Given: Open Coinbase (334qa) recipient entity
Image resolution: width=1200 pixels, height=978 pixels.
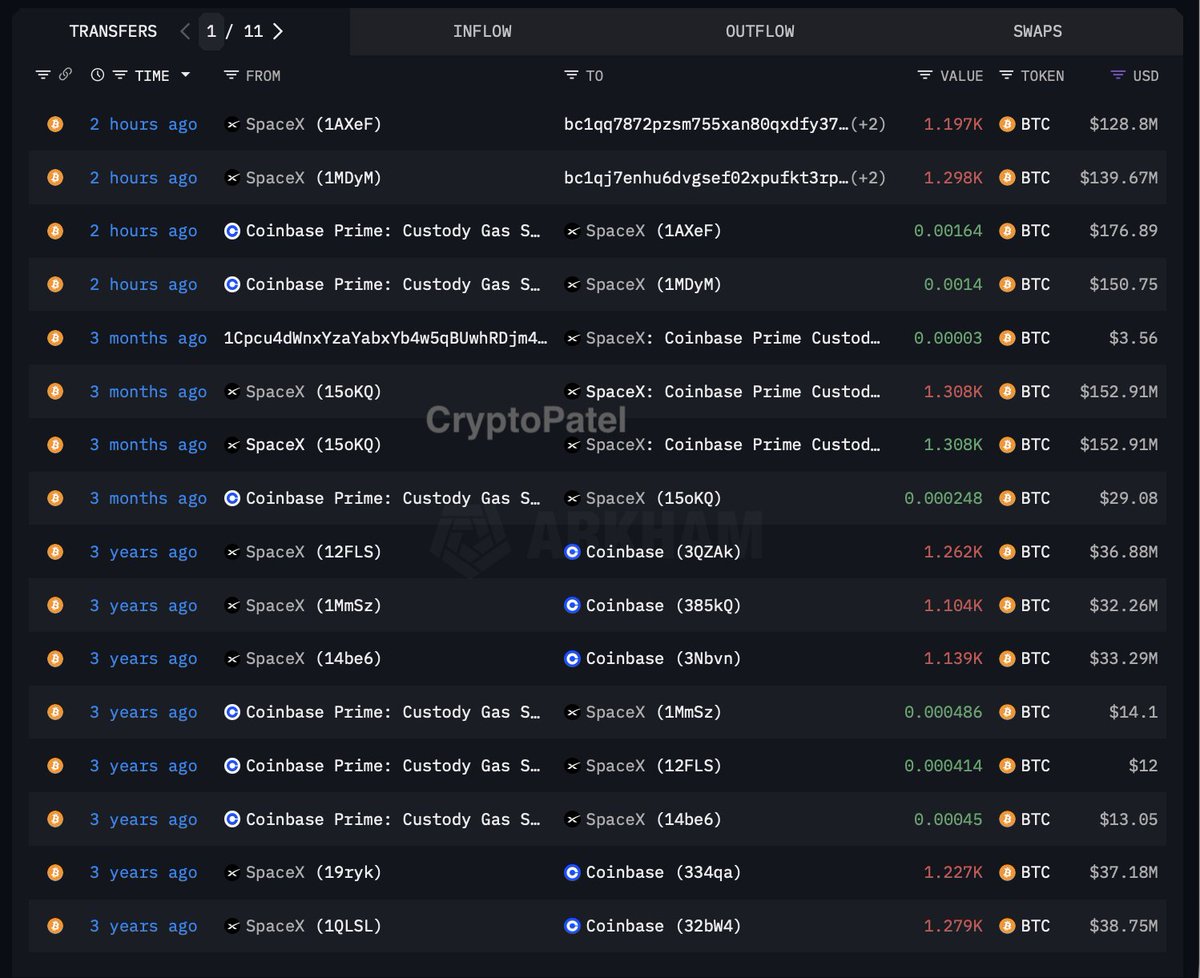Looking at the screenshot, I should [664, 873].
